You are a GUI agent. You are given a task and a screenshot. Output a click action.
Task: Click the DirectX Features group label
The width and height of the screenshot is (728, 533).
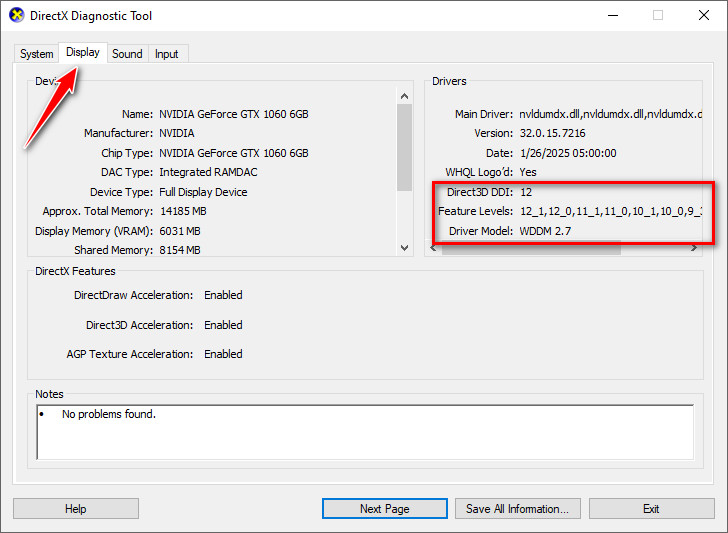75,271
